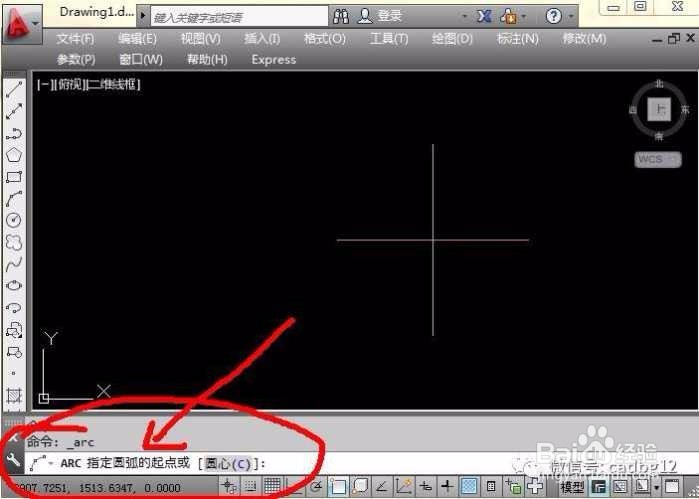This screenshot has width=699, height=499.
Task: Toggle Dynamic UCS in status bar
Action: 403,487
